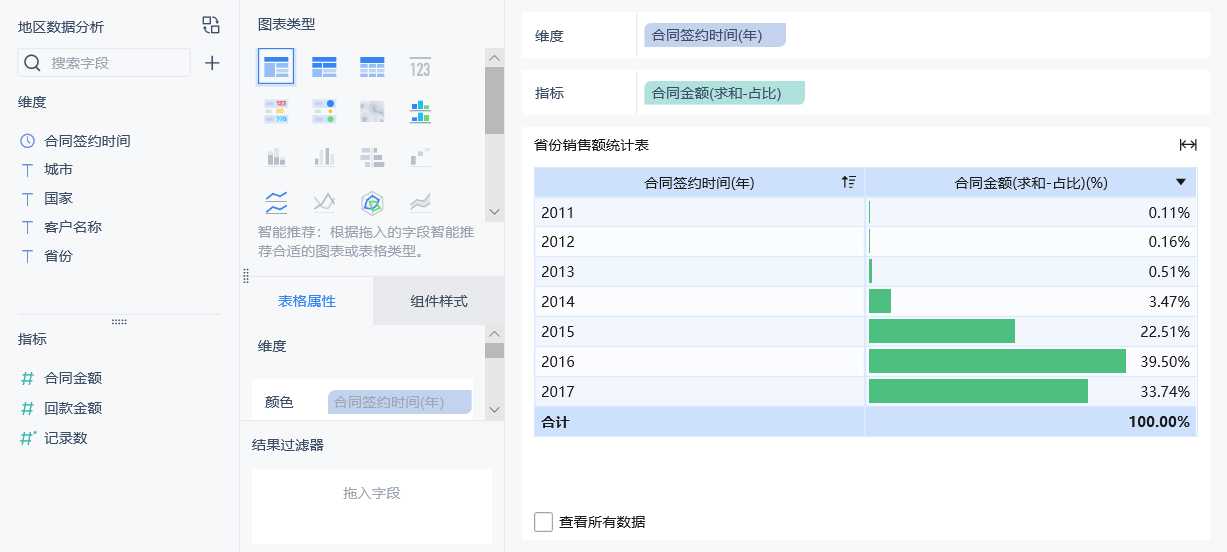Choose the cross table chart type
The width and height of the screenshot is (1227, 552).
tap(324, 67)
